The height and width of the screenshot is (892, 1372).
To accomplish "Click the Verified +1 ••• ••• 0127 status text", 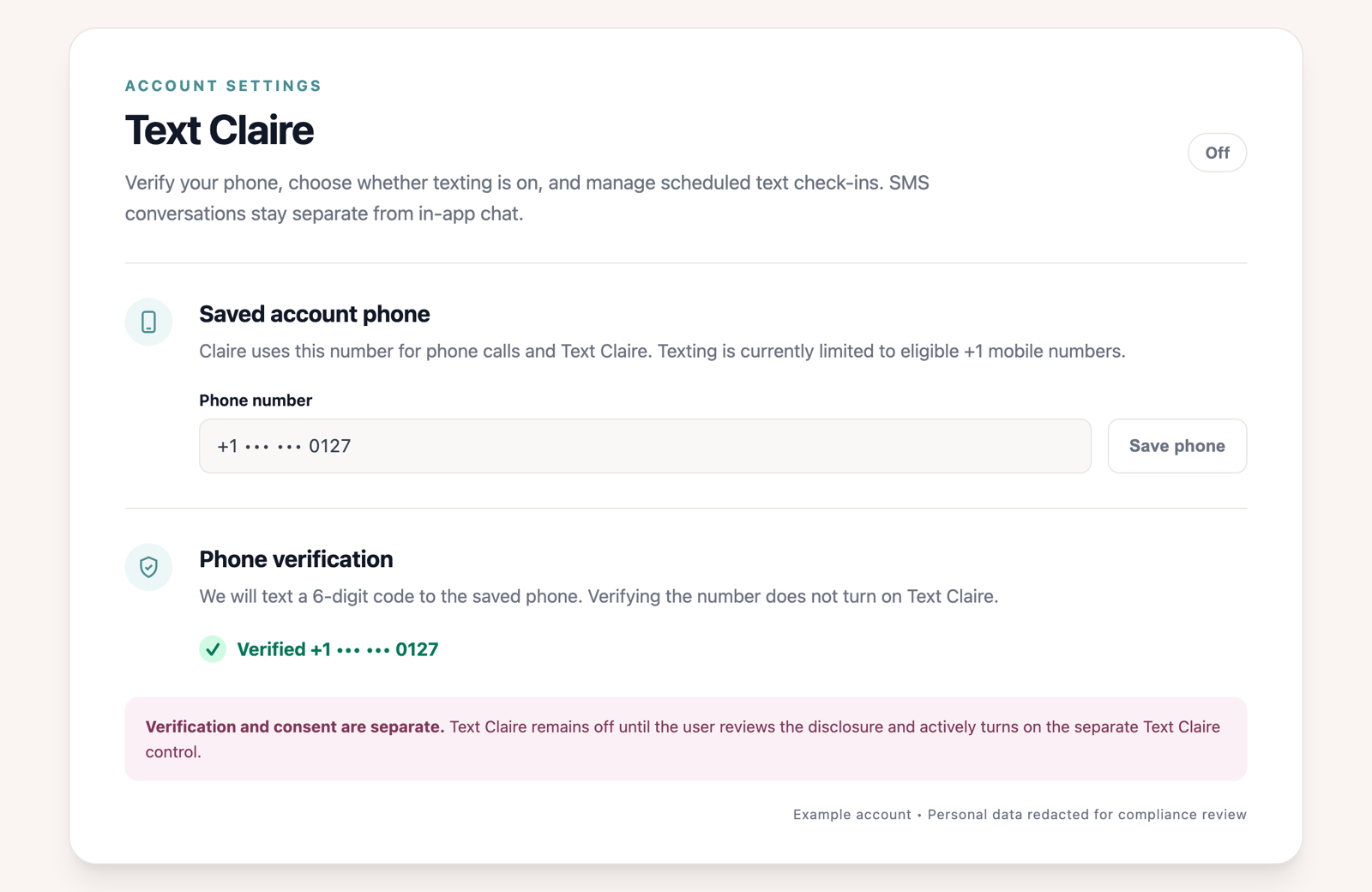I will (338, 649).
